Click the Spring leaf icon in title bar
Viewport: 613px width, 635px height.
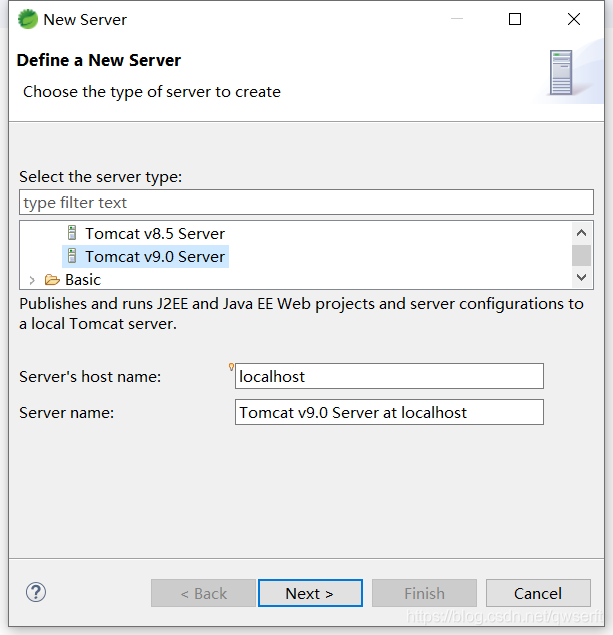point(28,19)
